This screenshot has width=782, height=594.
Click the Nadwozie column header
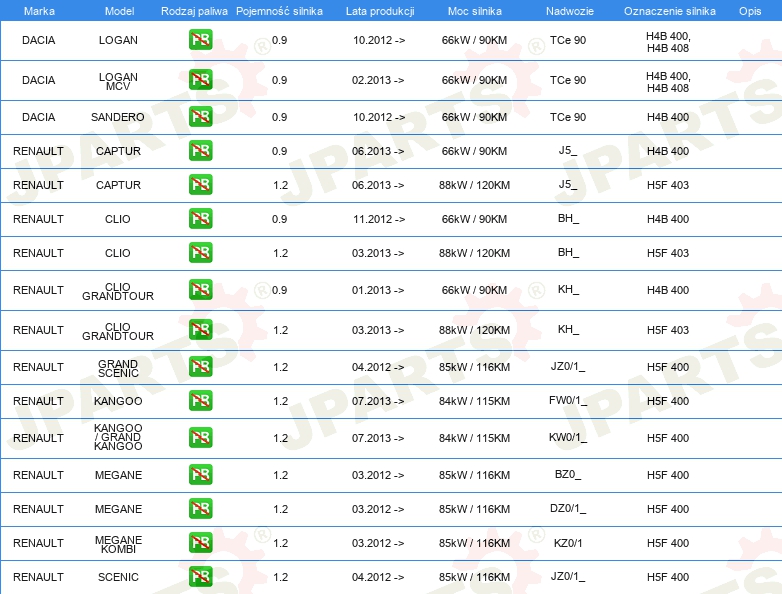coord(570,11)
